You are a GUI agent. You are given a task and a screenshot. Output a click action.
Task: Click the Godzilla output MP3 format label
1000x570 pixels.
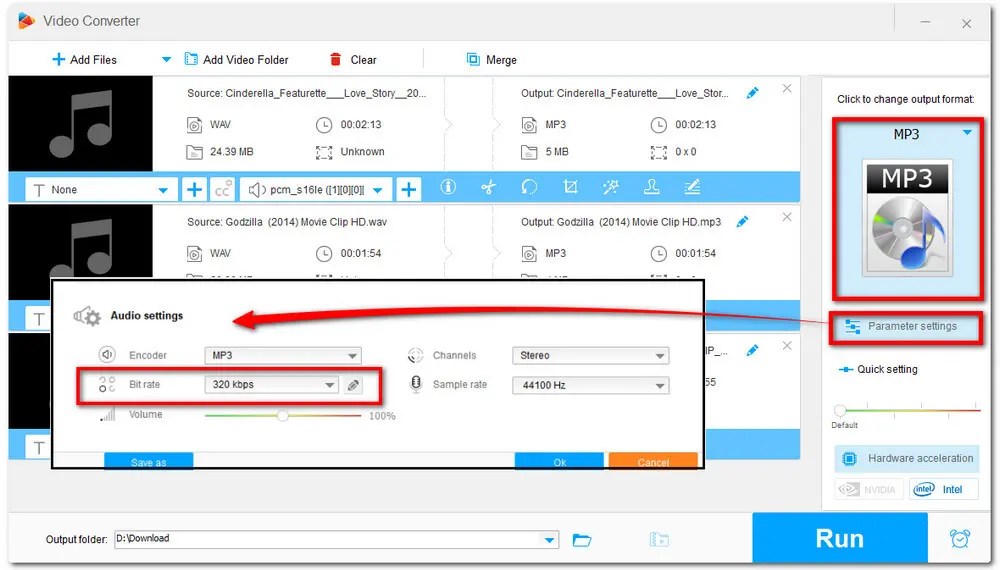(555, 253)
